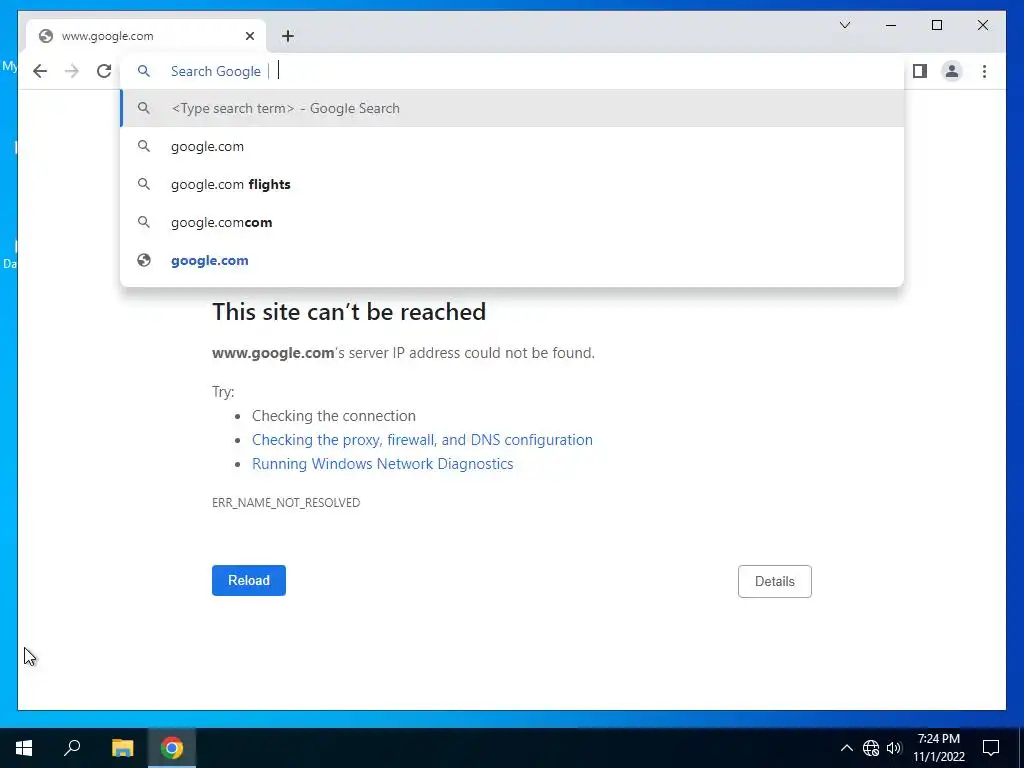Reload the page with the toolbar refresh icon
Screen dimensions: 1024x768
tap(104, 71)
